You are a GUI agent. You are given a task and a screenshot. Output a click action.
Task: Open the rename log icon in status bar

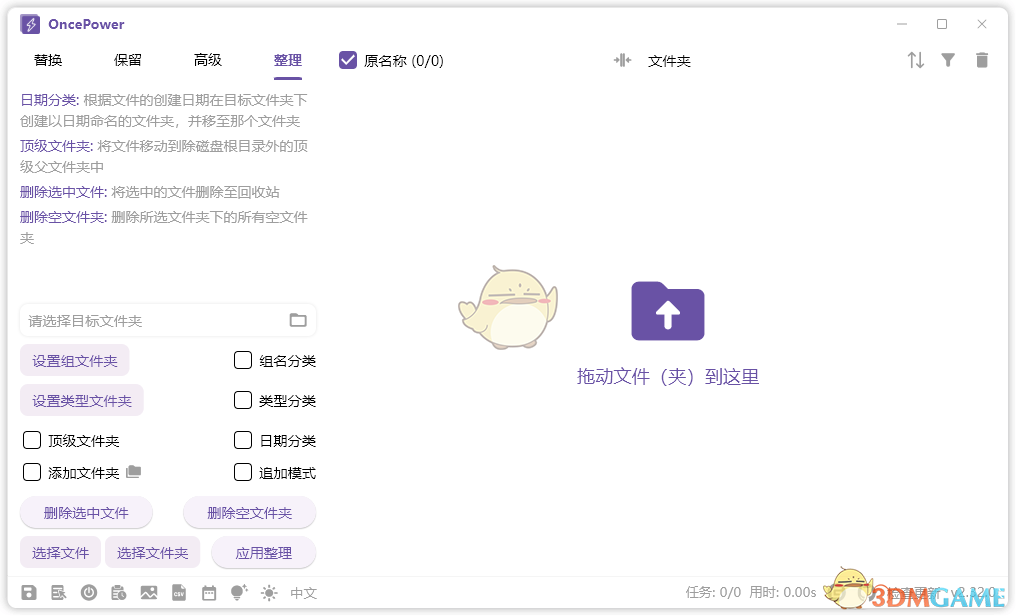59,592
